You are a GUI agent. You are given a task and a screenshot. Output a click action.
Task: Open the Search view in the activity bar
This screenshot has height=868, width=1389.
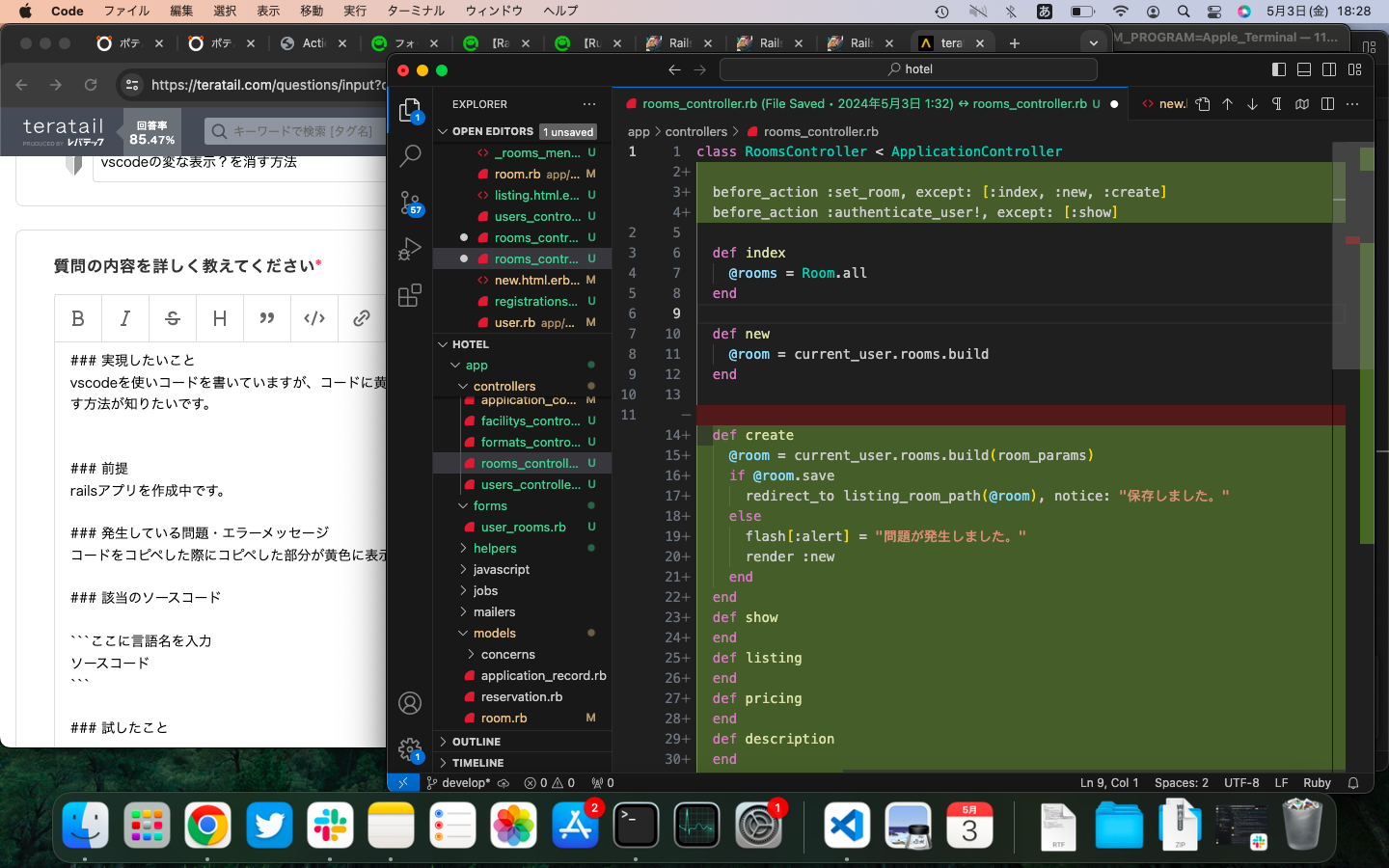[410, 155]
